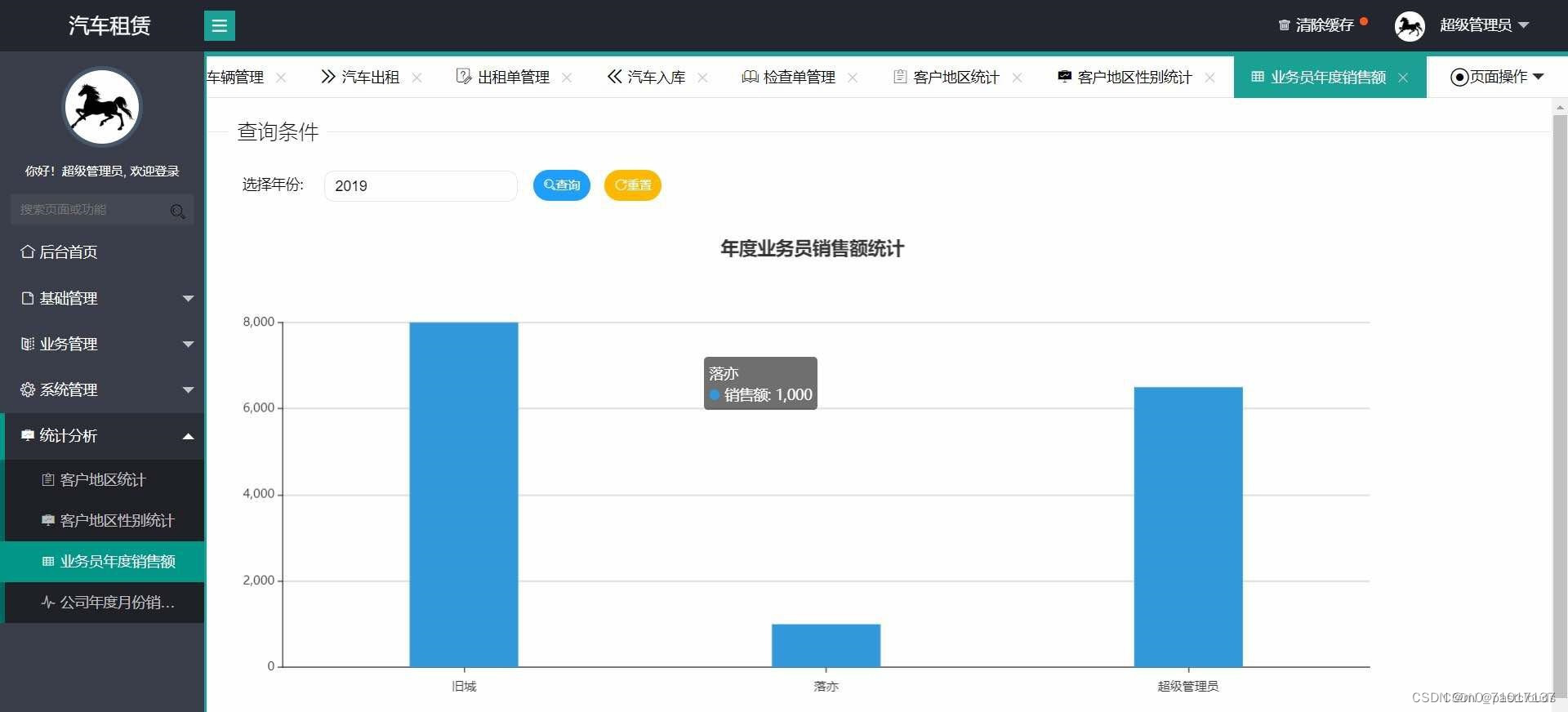Image resolution: width=1568 pixels, height=712 pixels.
Task: Click the pulse icon beside 公司年度月份销
Action: pyautogui.click(x=48, y=603)
